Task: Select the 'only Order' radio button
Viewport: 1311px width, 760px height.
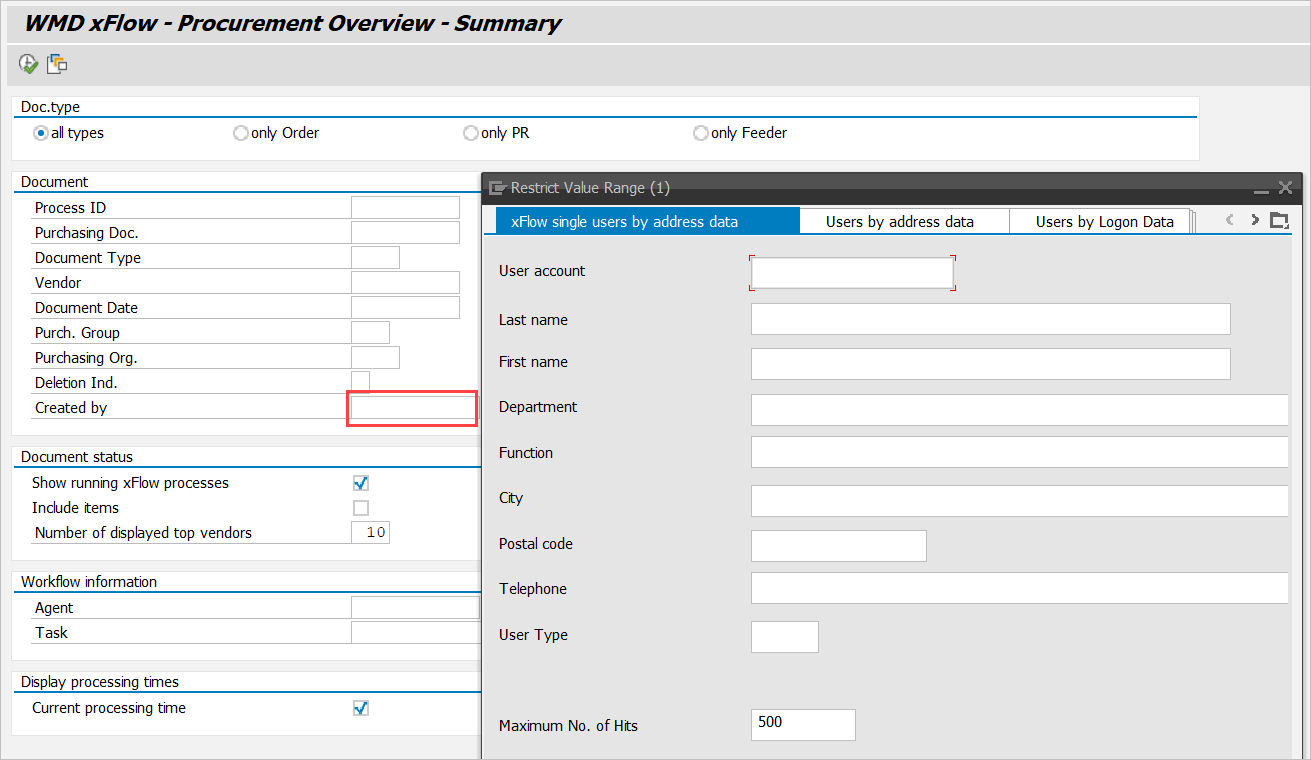Action: (x=241, y=133)
